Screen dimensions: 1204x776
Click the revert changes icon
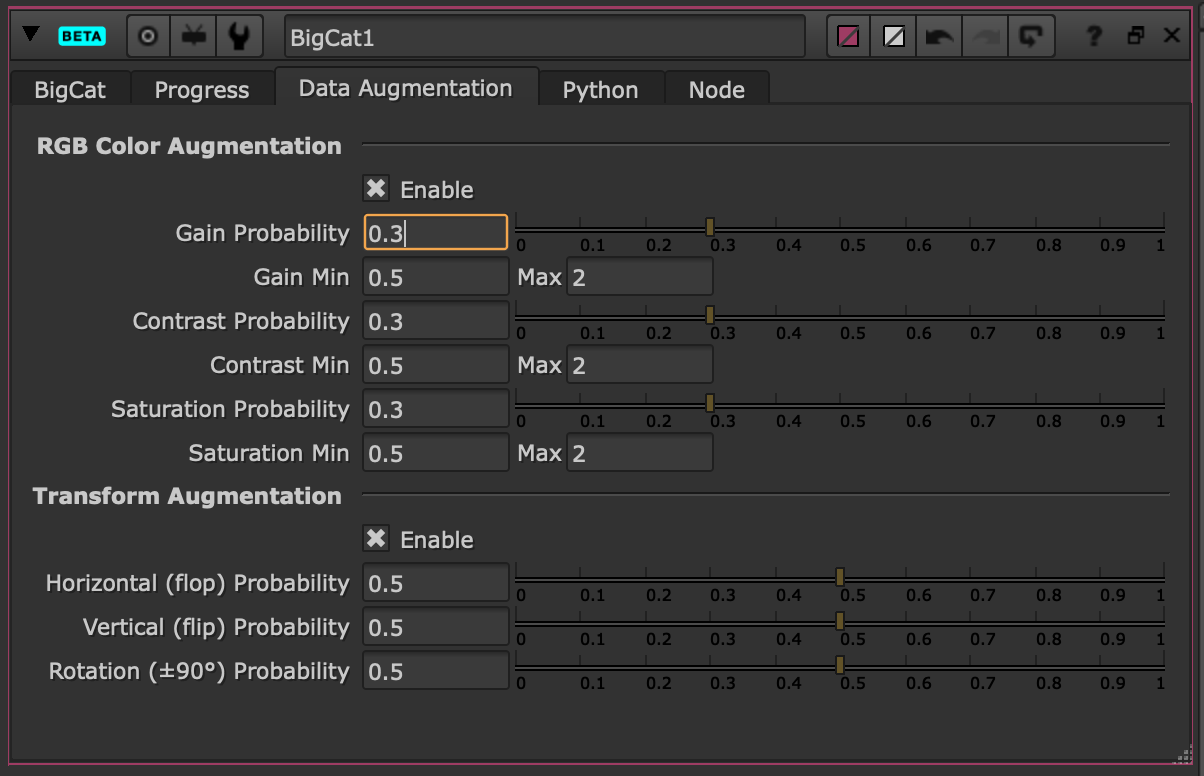tap(1029, 37)
